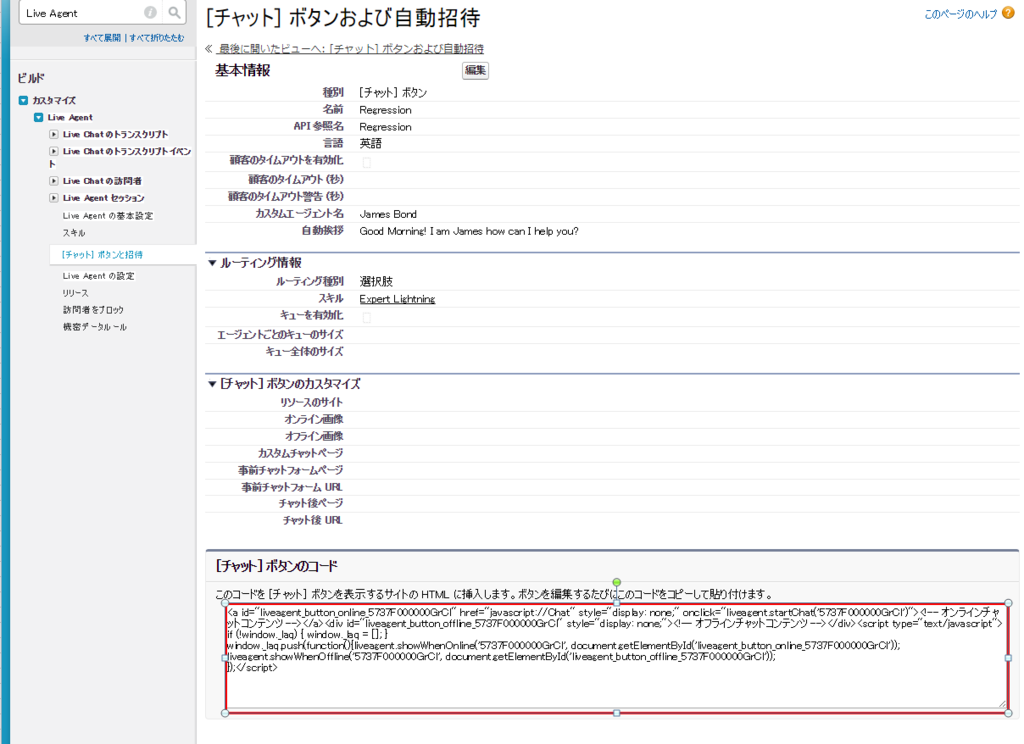This screenshot has width=1024, height=744.
Task: Open 機密データルール in sidebar
Action: click(x=95, y=327)
